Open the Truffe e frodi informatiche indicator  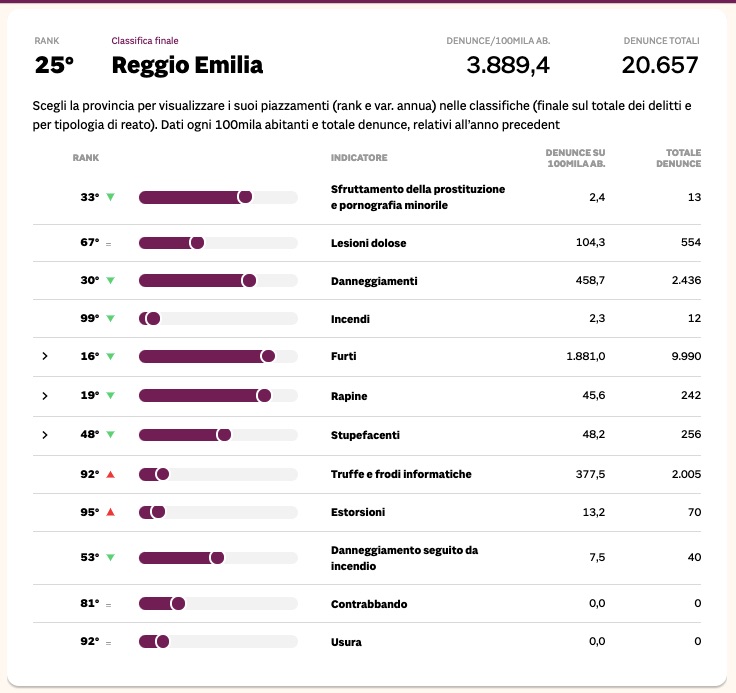coord(400,474)
